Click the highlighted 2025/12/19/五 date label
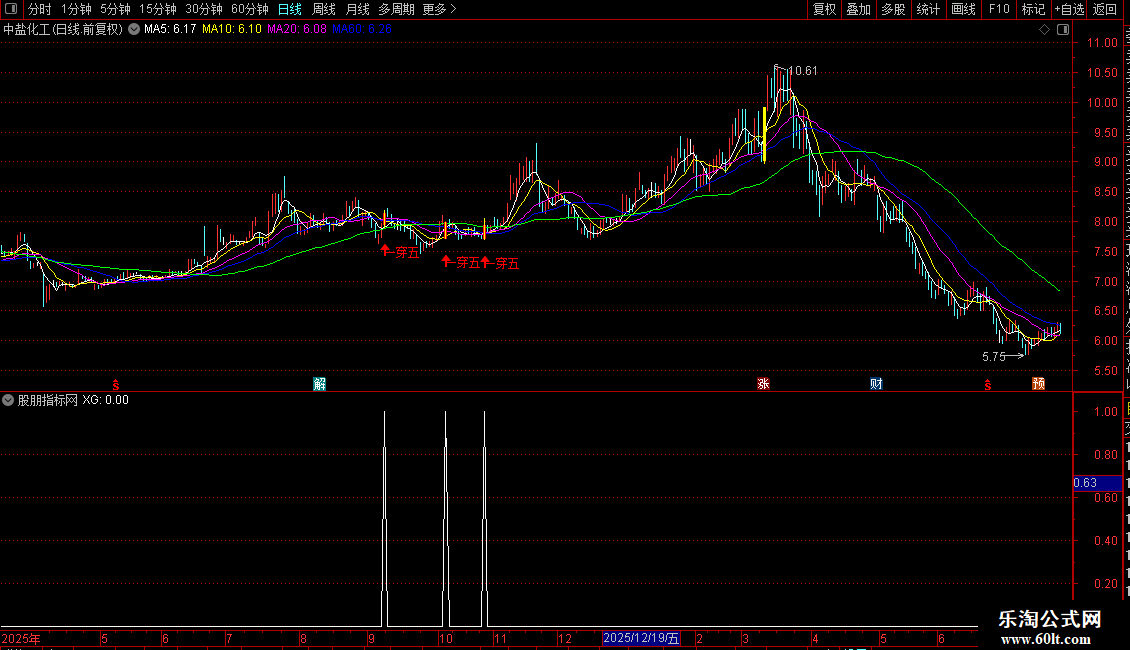The width and height of the screenshot is (1130, 650). pos(641,638)
